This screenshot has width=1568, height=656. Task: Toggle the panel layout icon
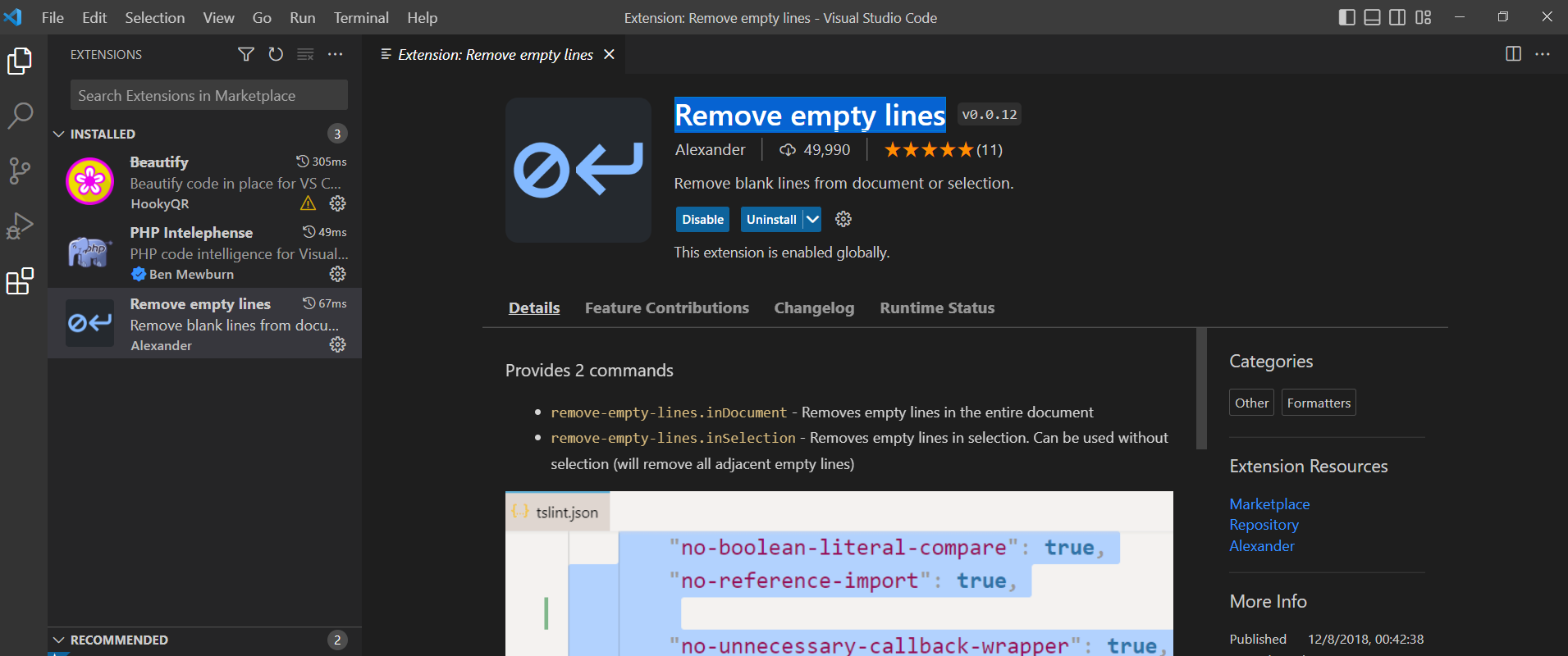[1372, 17]
